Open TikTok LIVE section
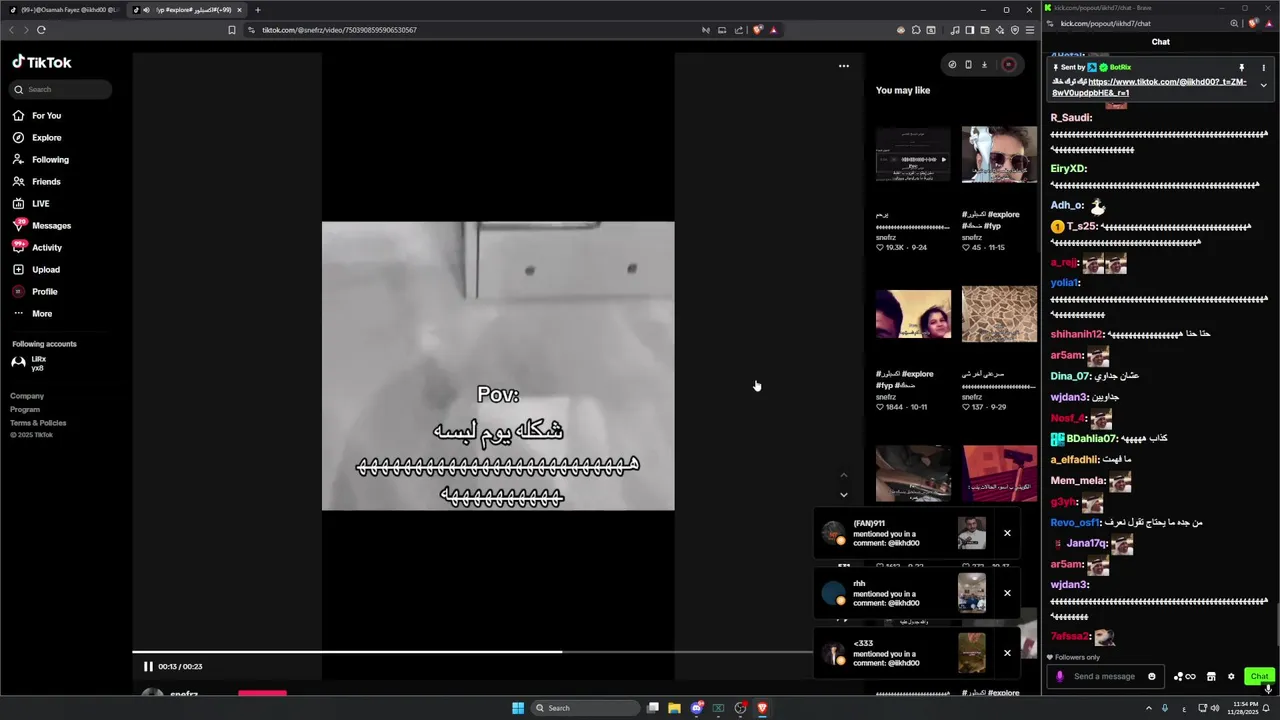This screenshot has height=720, width=1280. (x=32, y=204)
